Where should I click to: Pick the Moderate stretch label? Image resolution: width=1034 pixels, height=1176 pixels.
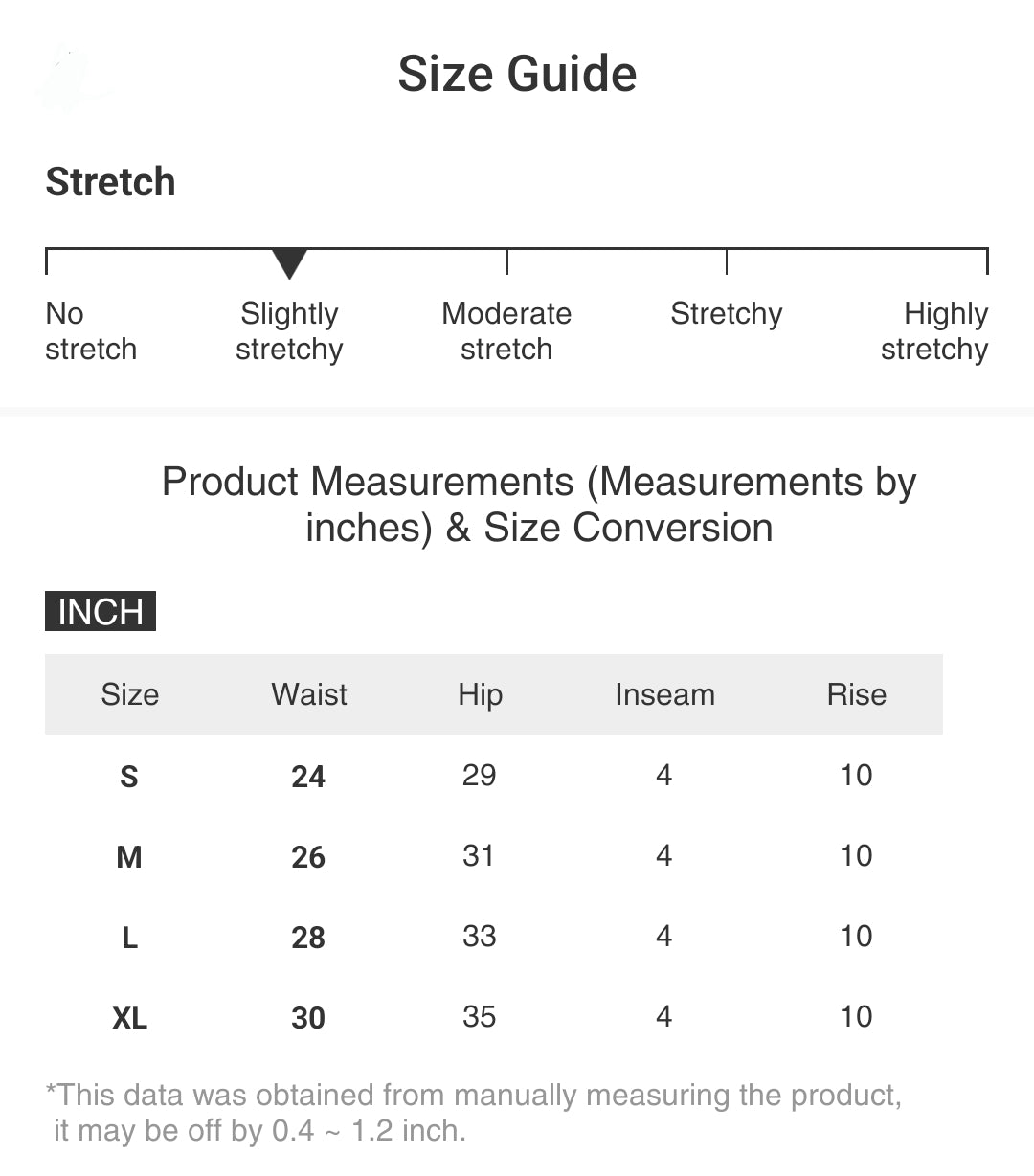tap(506, 331)
